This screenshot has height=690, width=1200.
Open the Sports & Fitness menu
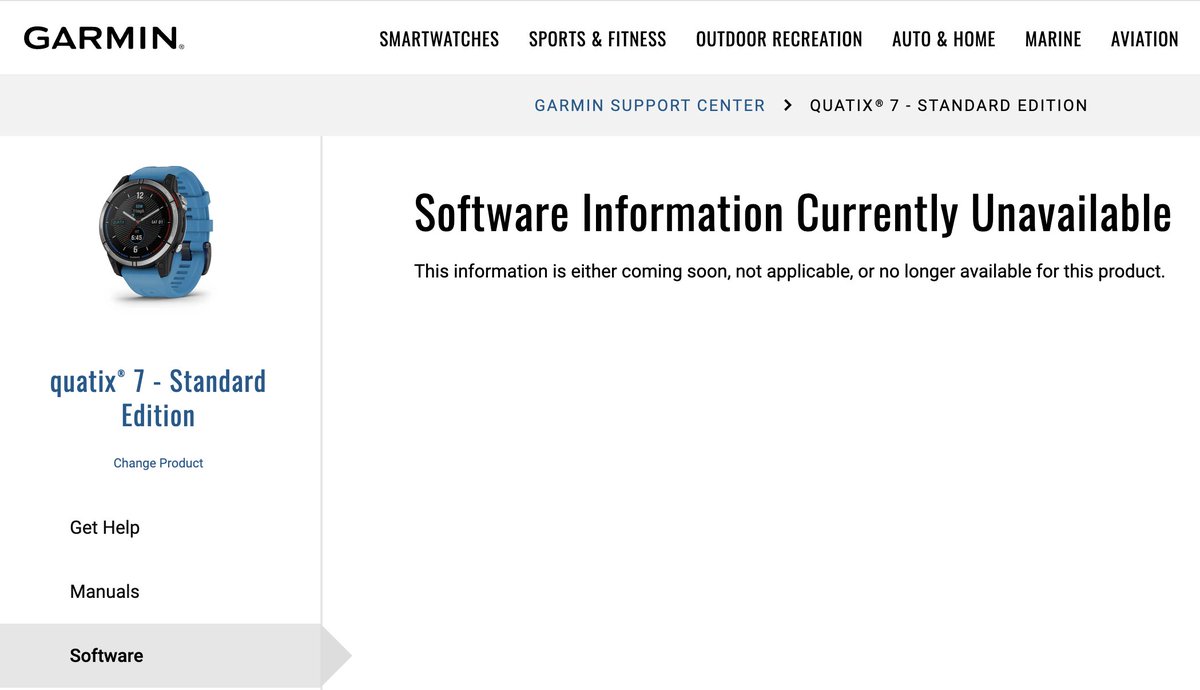click(597, 39)
